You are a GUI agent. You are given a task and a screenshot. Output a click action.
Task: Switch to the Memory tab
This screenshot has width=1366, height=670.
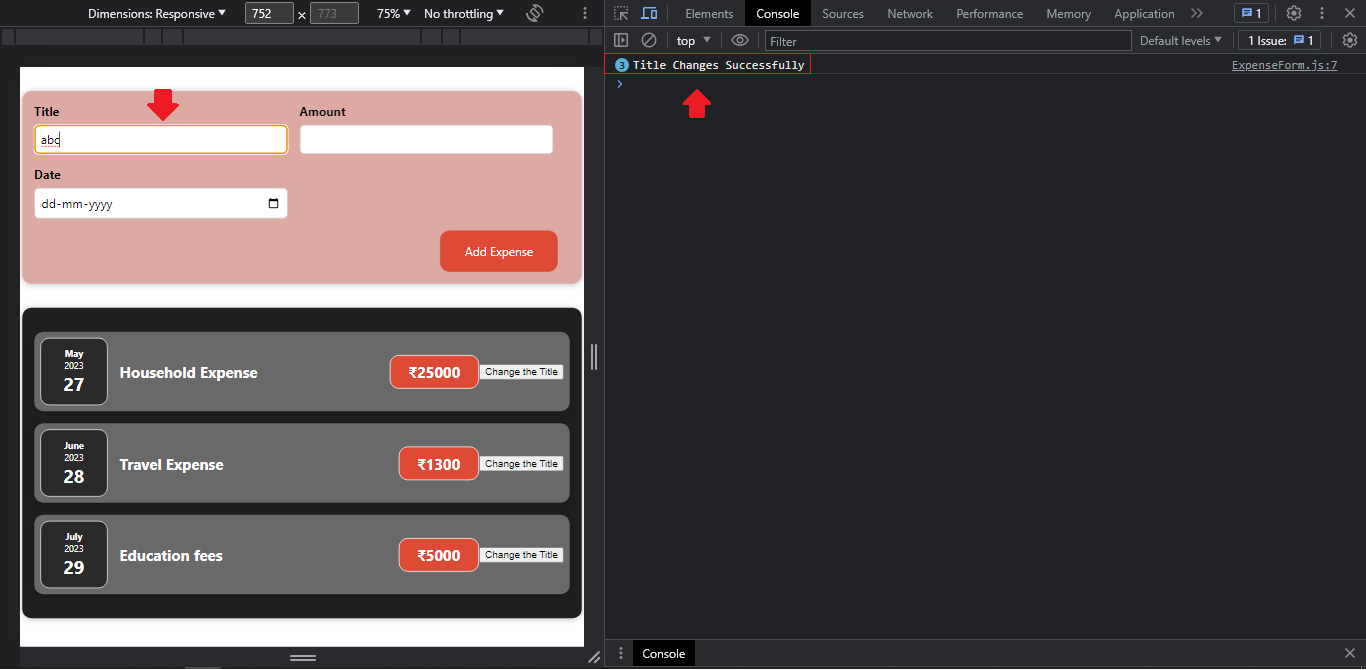point(1069,13)
